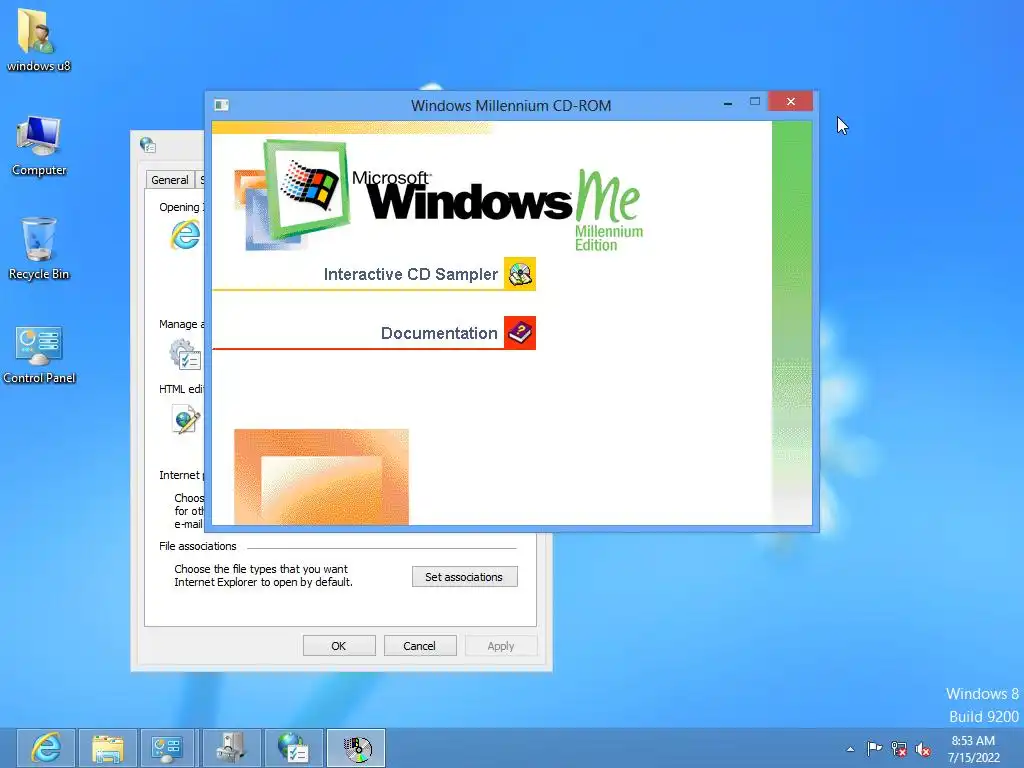1024x768 pixels.
Task: Click the network status tray icon
Action: pyautogui.click(x=899, y=749)
